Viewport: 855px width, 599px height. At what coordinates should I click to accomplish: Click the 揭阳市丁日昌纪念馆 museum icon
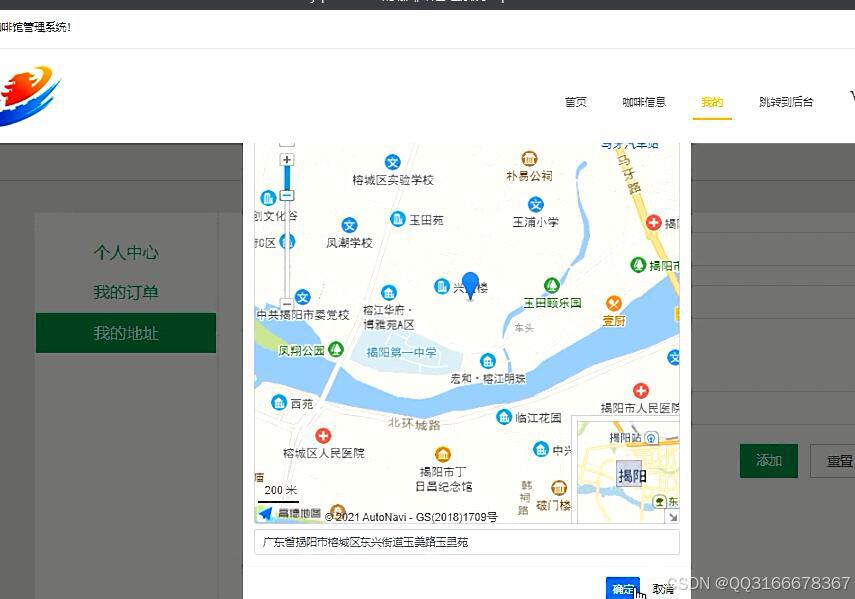tap(443, 454)
